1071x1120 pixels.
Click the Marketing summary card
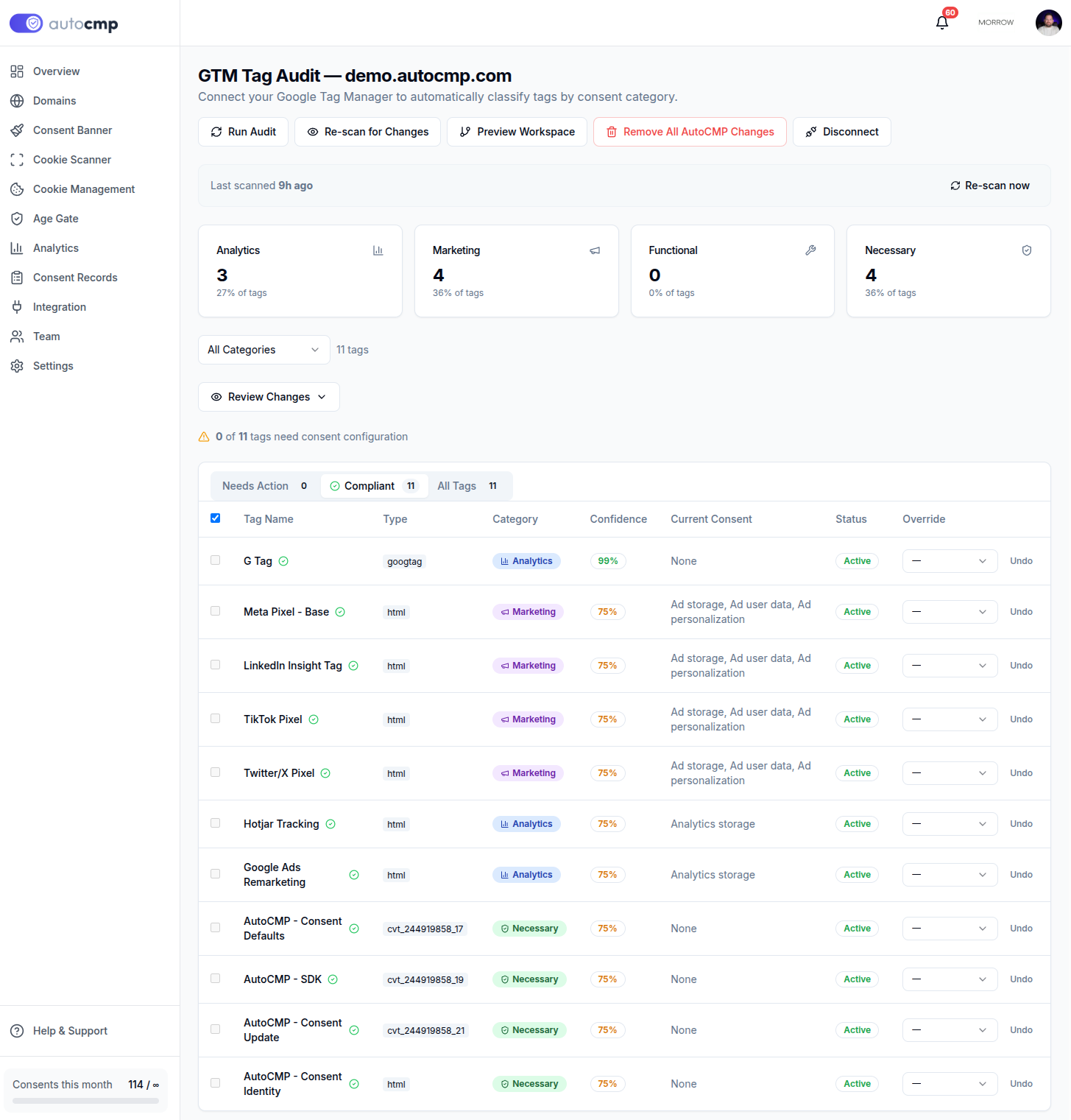517,271
